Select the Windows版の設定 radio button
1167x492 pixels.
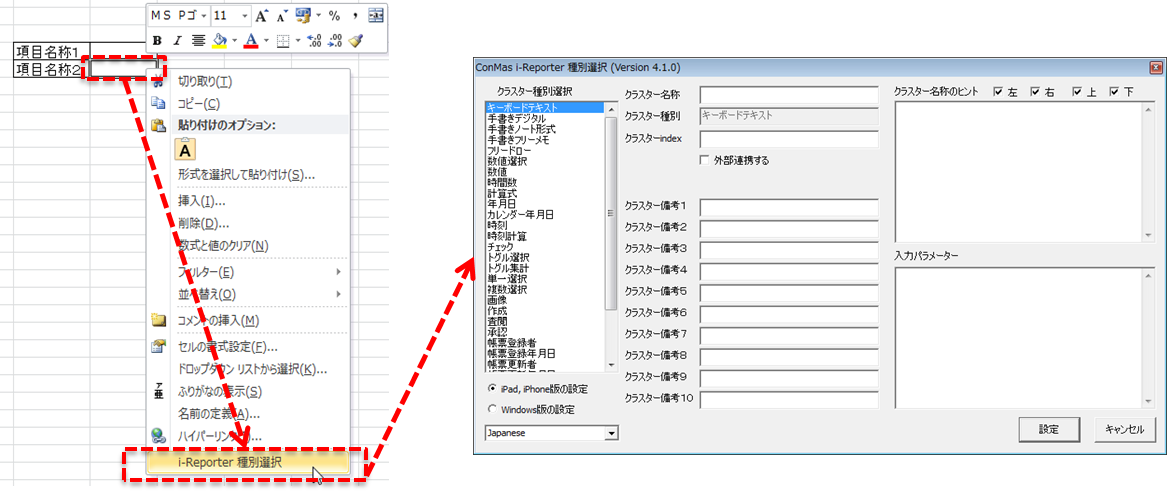point(492,409)
